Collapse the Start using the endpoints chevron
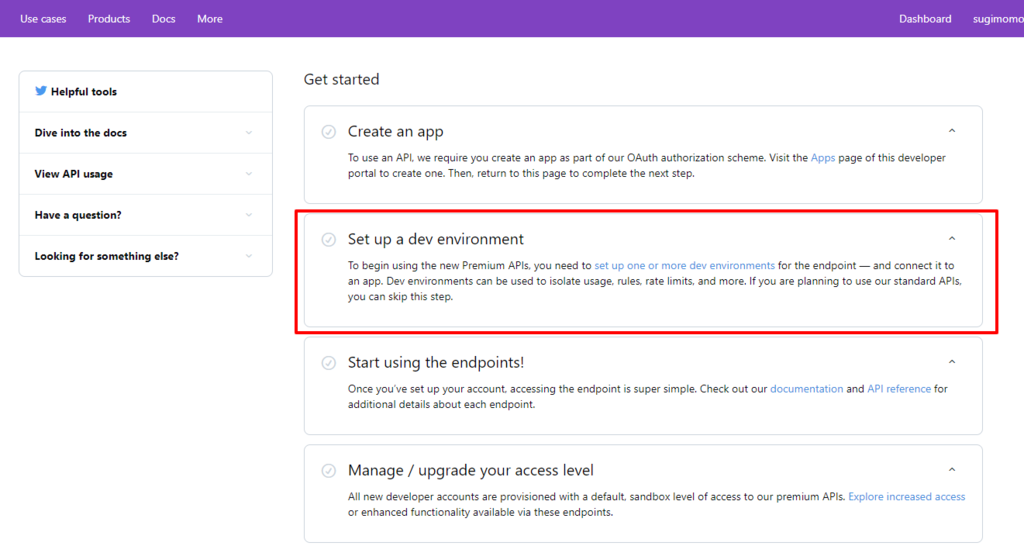1024x546 pixels. click(x=952, y=362)
